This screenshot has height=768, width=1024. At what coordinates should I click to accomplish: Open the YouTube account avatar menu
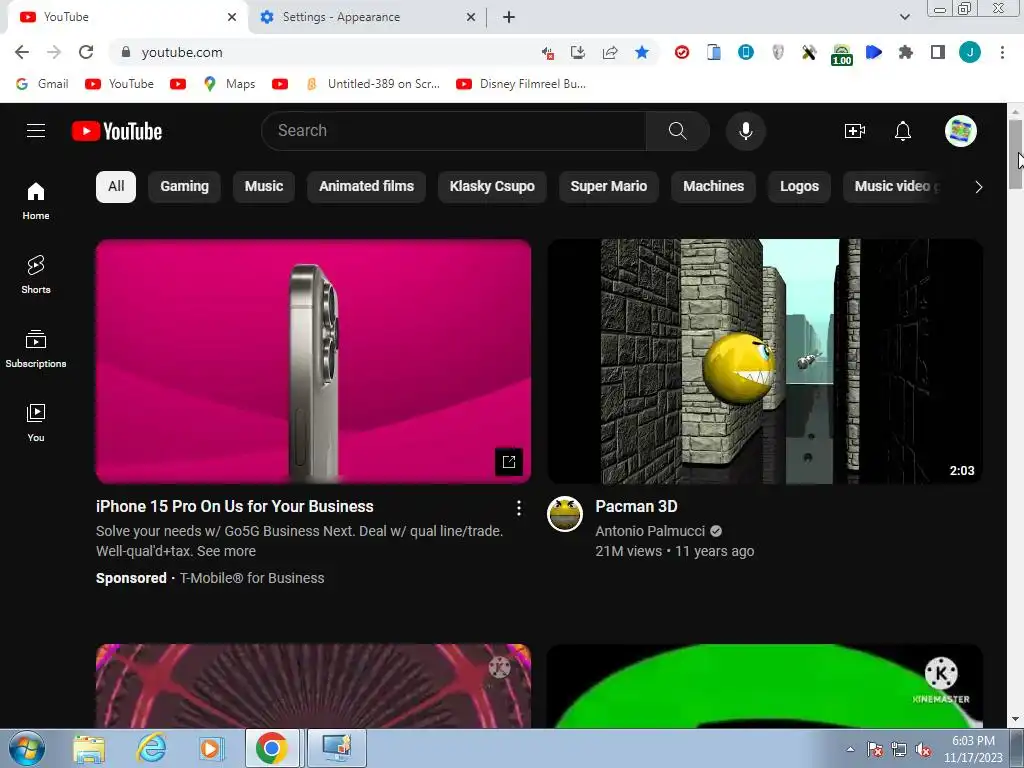pos(960,131)
